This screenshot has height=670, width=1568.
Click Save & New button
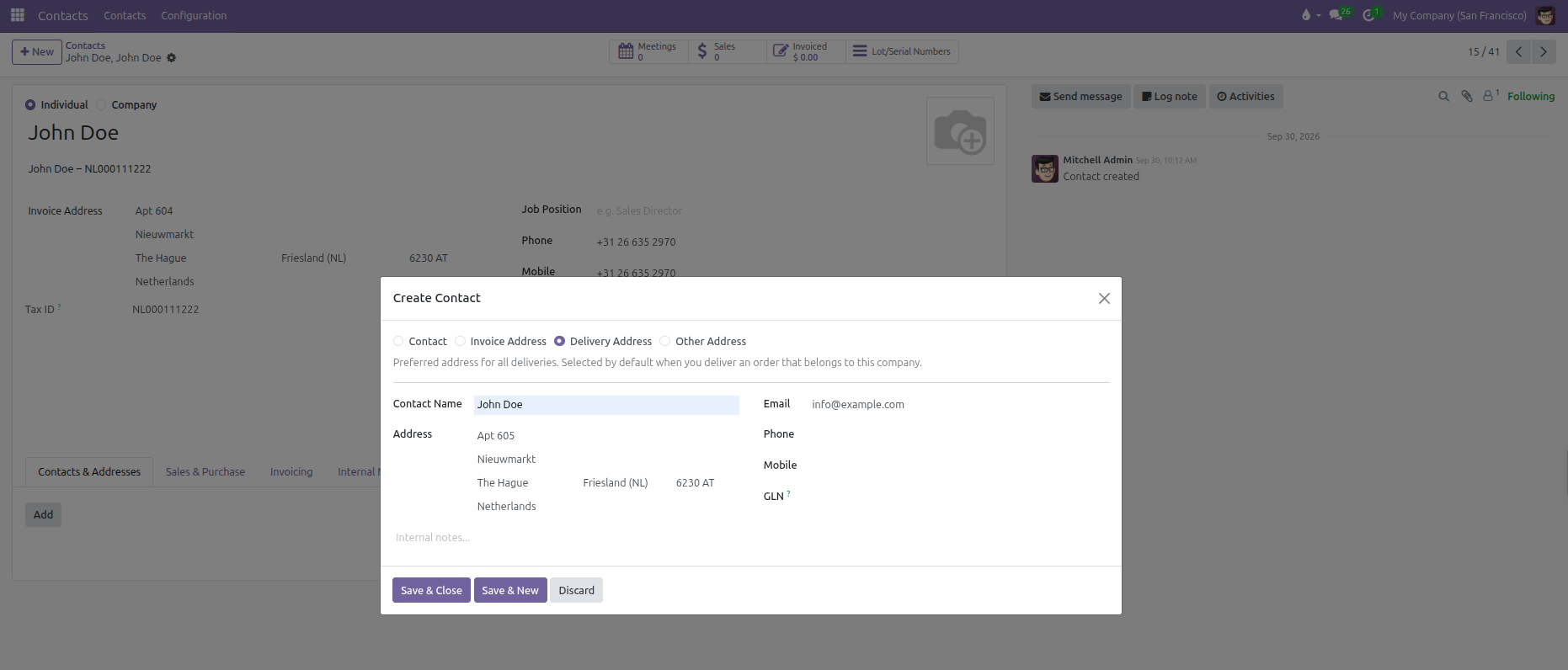pos(510,590)
